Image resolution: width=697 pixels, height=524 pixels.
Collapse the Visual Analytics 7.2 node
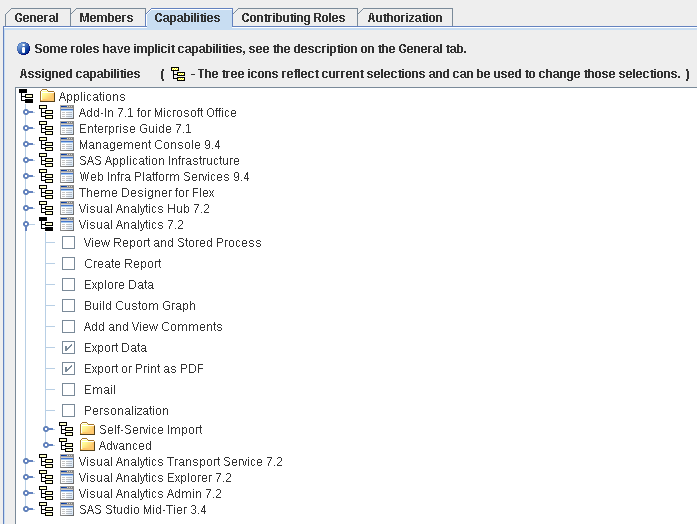(x=26, y=225)
